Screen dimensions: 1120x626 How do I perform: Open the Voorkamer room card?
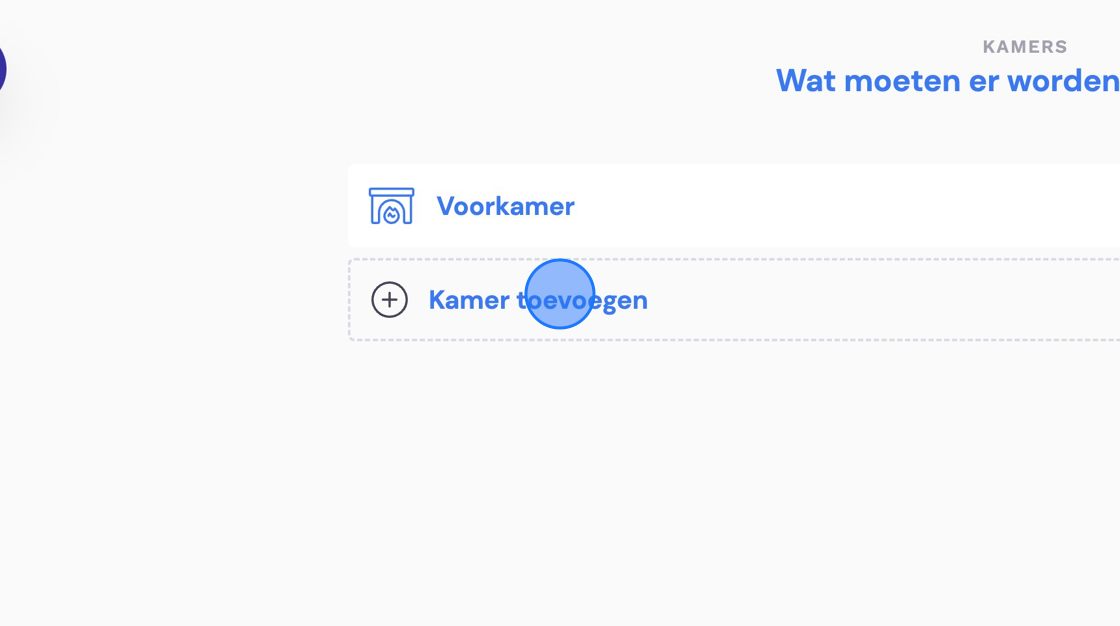click(734, 206)
